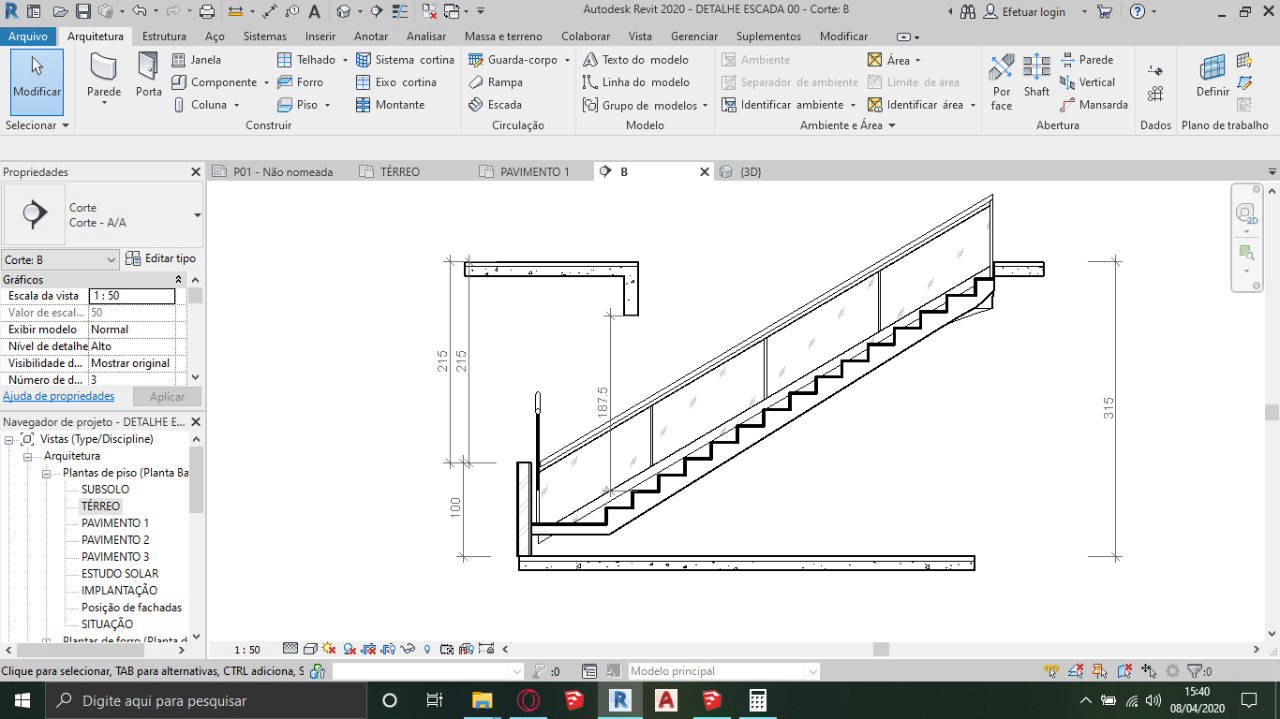This screenshot has width=1280, height=719.
Task: Click Efetuar login button
Action: pos(1025,12)
